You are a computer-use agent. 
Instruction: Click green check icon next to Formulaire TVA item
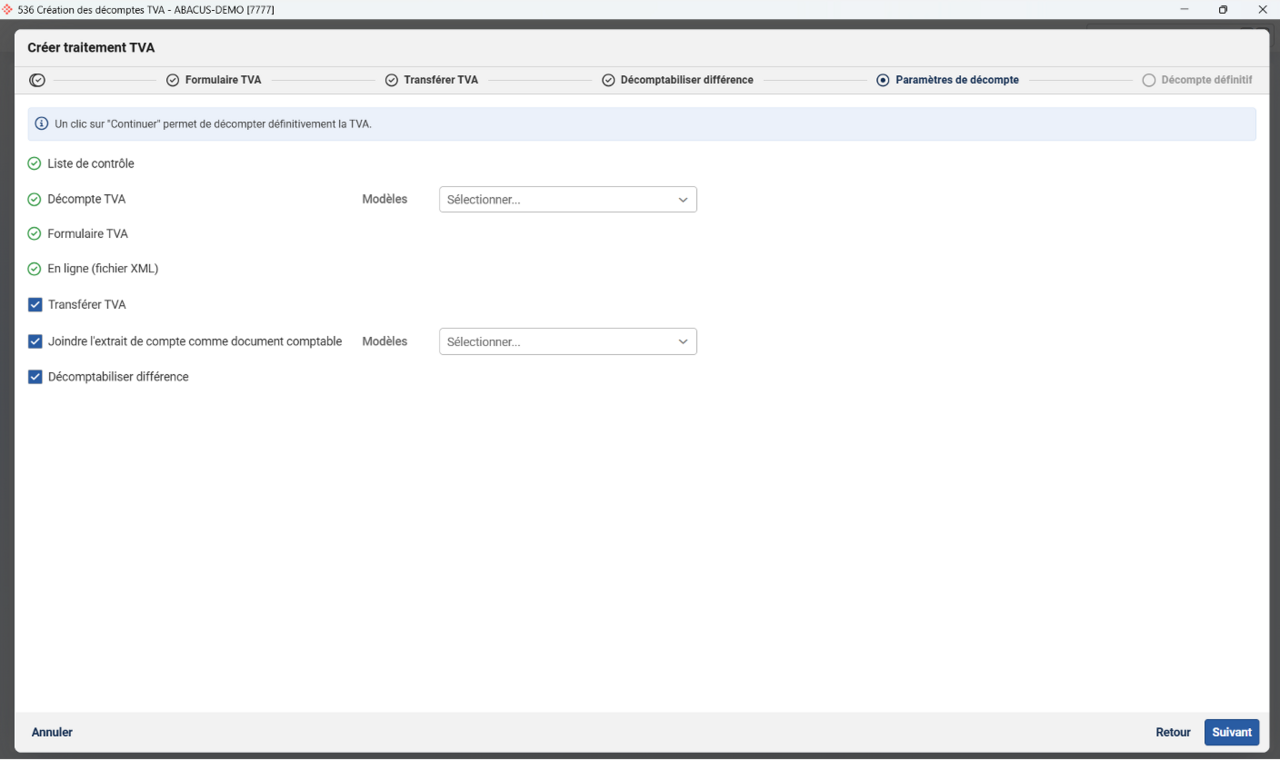34,234
